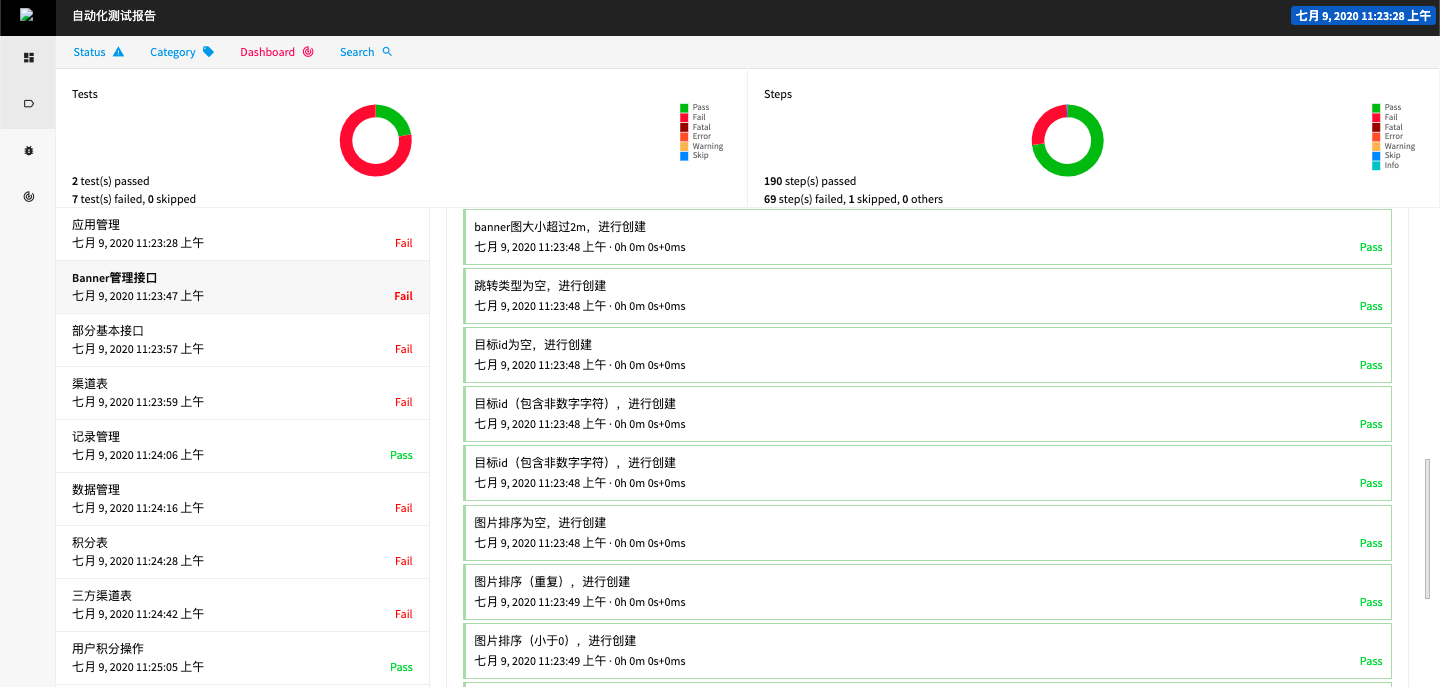Open the target spiral icon in sidebar
The width and height of the screenshot is (1440, 687).
pos(28,196)
